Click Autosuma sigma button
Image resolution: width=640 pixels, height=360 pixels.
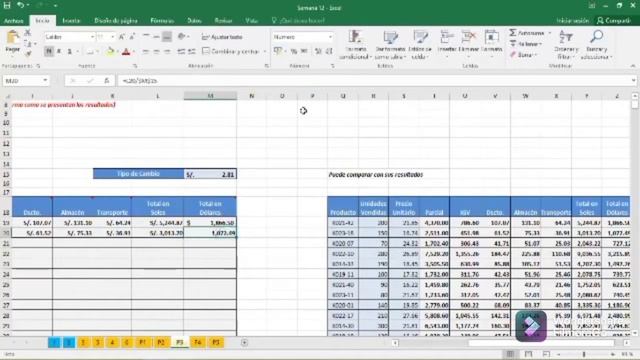pos(527,33)
